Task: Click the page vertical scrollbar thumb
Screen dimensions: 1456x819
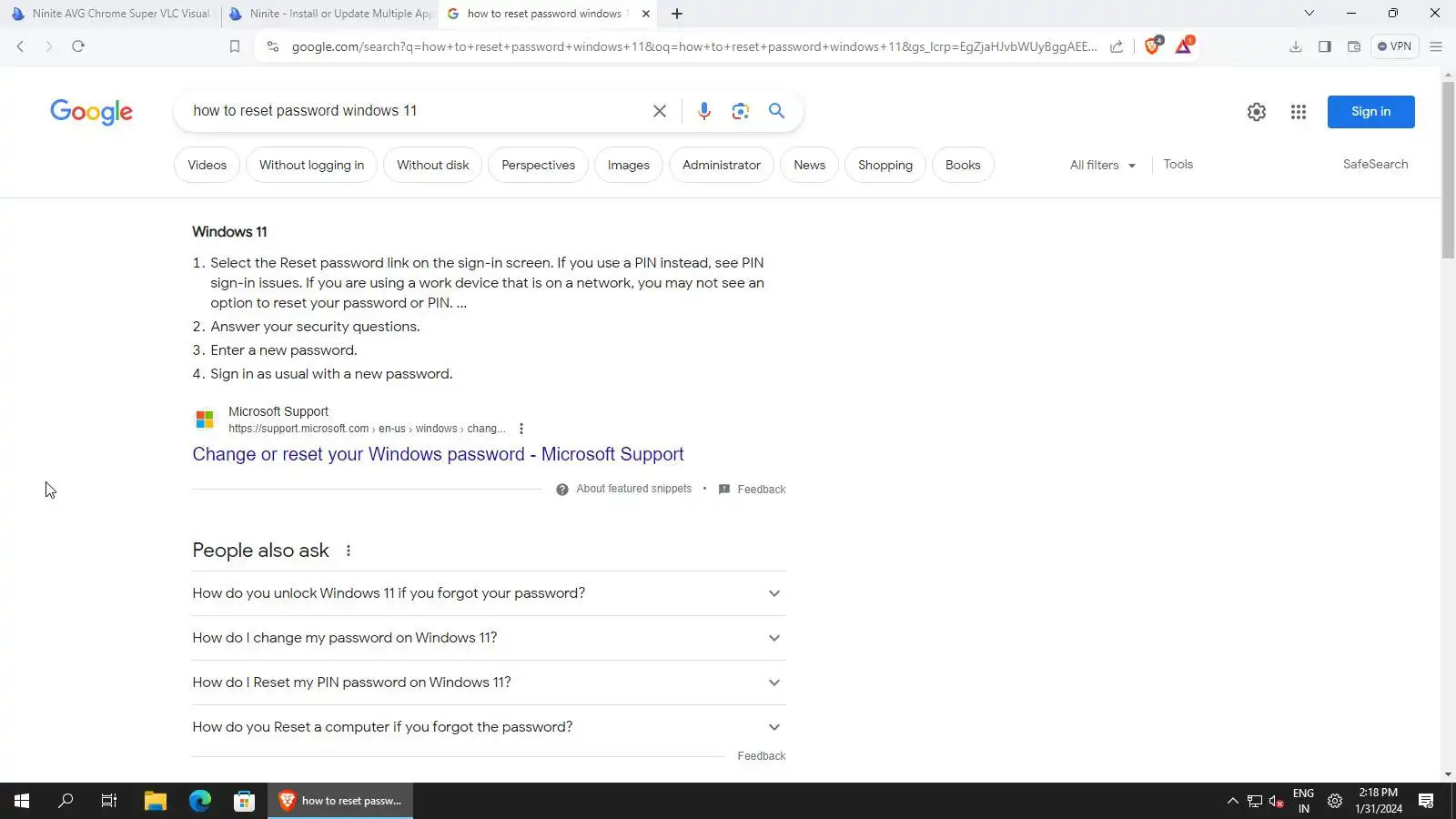Action: (x=1448, y=170)
